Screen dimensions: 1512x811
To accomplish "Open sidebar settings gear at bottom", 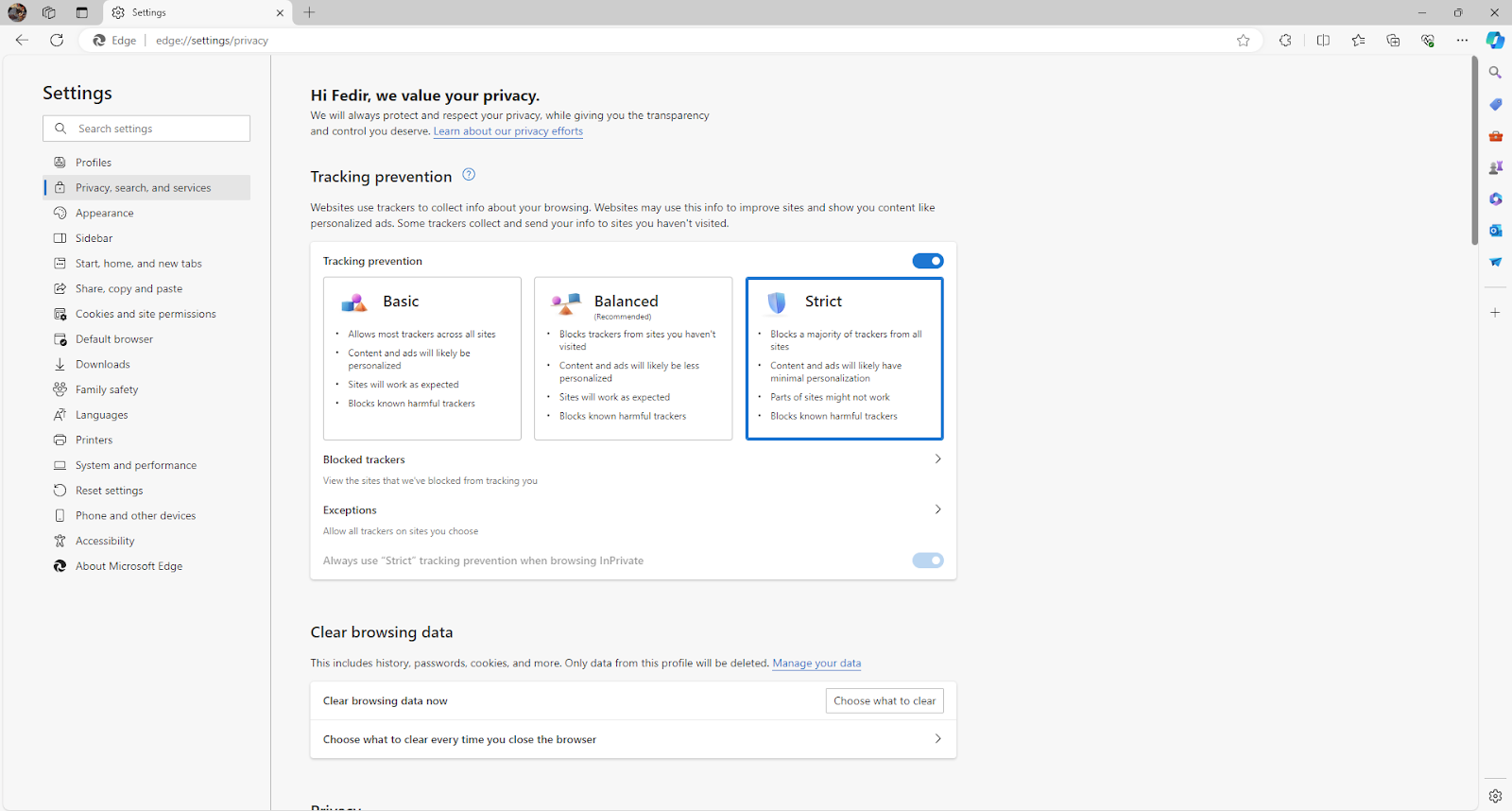I will tap(1495, 796).
